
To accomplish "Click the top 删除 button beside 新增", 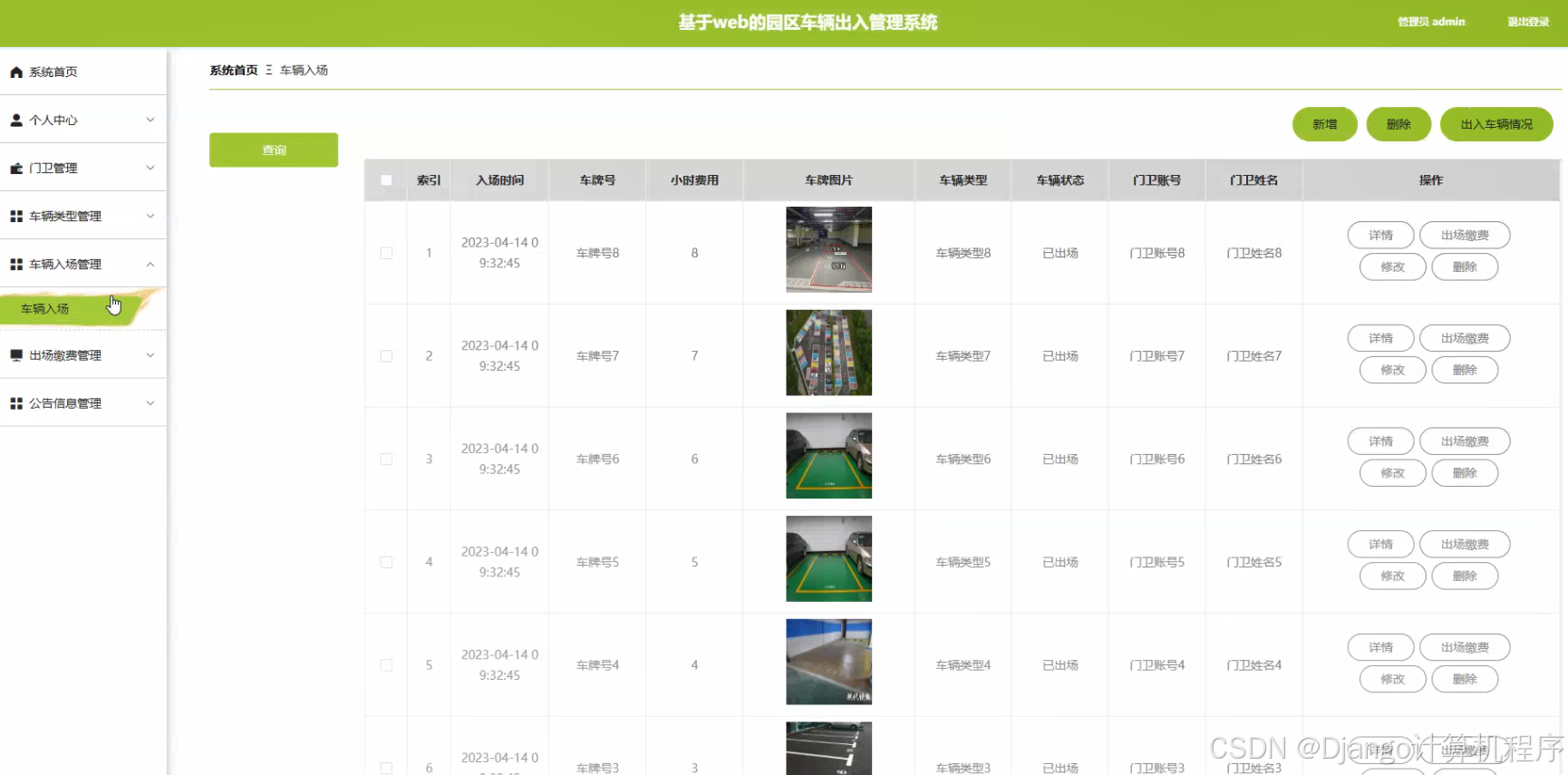I will click(1399, 124).
